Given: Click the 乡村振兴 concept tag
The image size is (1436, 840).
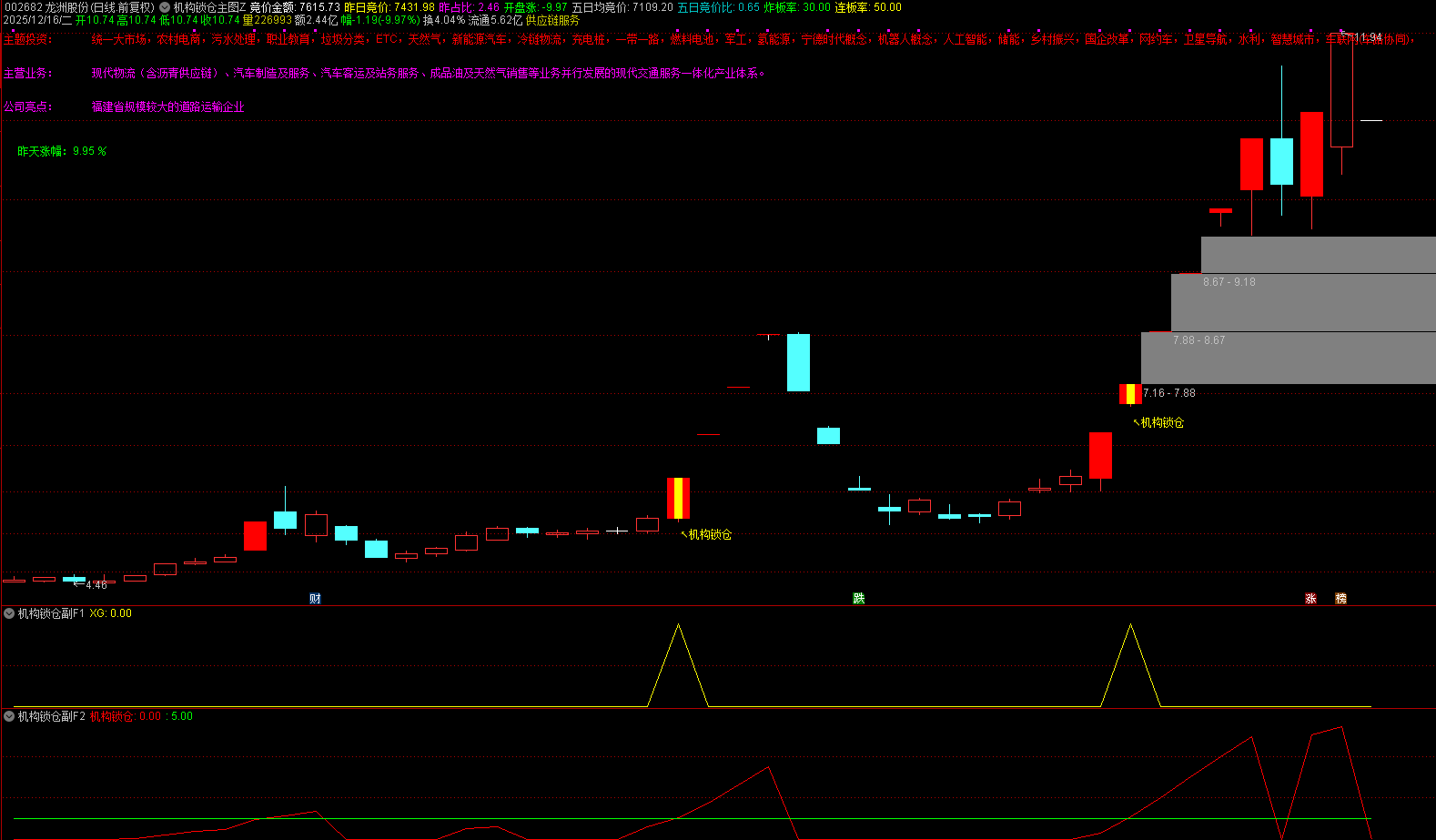Looking at the screenshot, I should (1052, 40).
